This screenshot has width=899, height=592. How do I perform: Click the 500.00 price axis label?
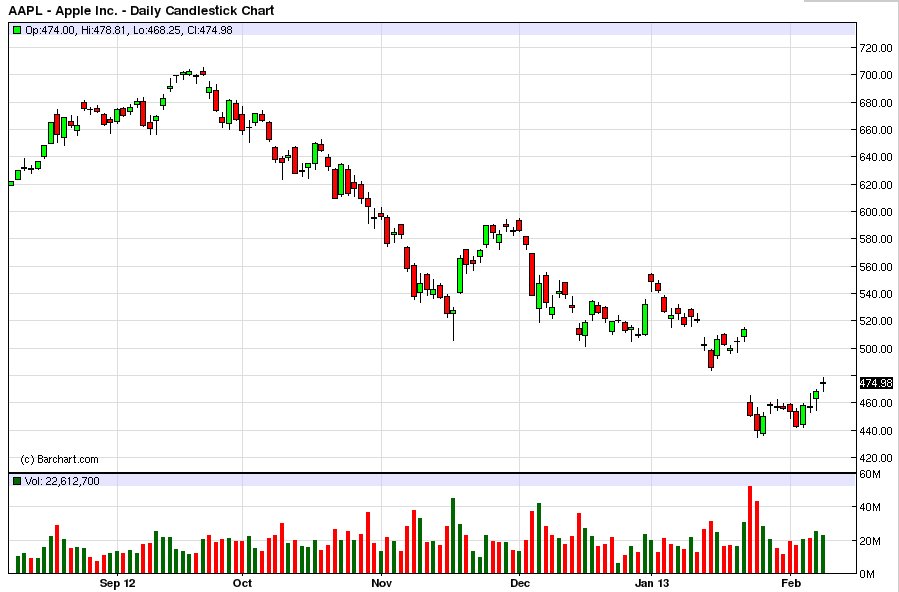tap(875, 349)
